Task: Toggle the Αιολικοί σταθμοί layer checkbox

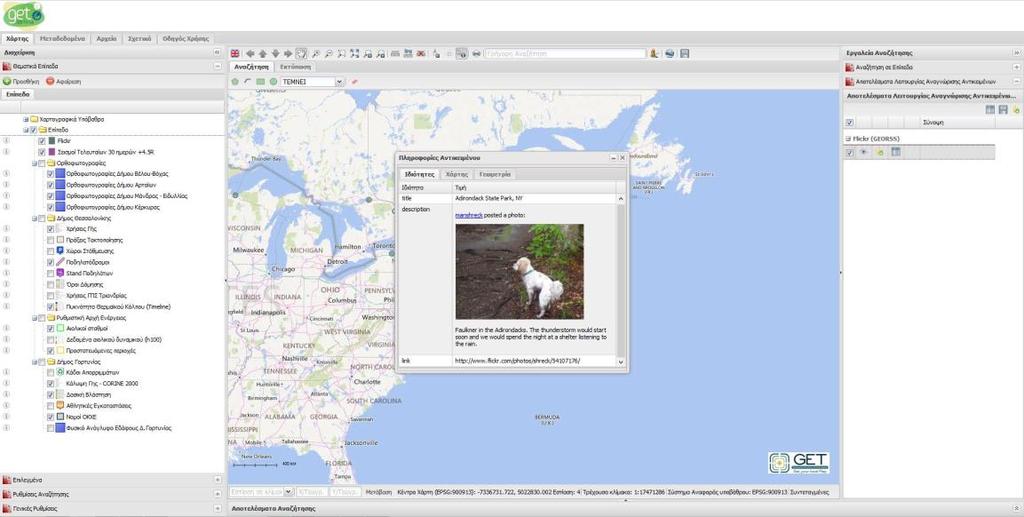Action: [x=50, y=328]
